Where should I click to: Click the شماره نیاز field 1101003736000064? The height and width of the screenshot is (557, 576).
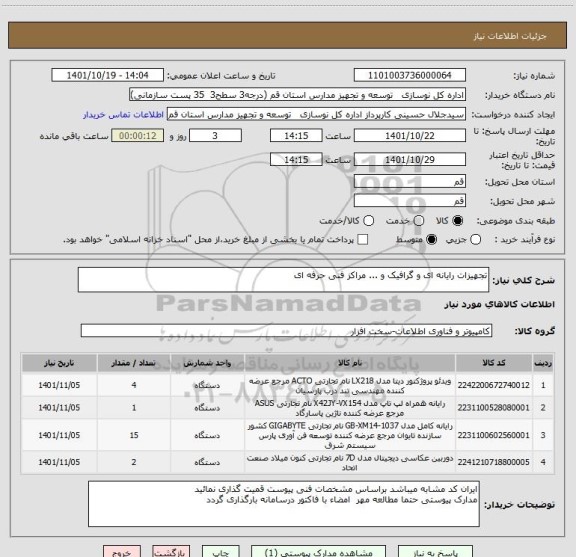[x=410, y=75]
